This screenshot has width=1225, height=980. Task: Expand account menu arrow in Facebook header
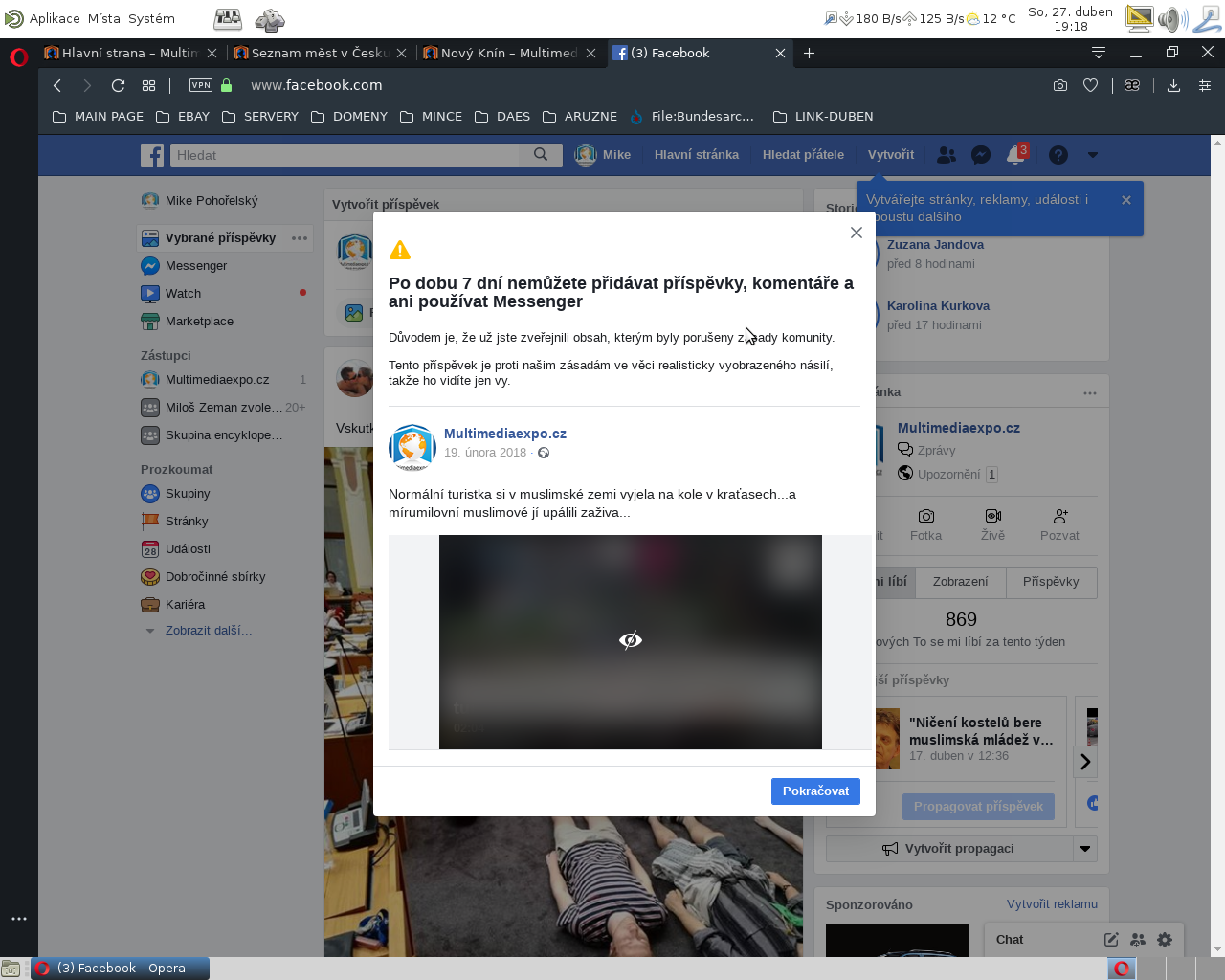pyautogui.click(x=1093, y=155)
